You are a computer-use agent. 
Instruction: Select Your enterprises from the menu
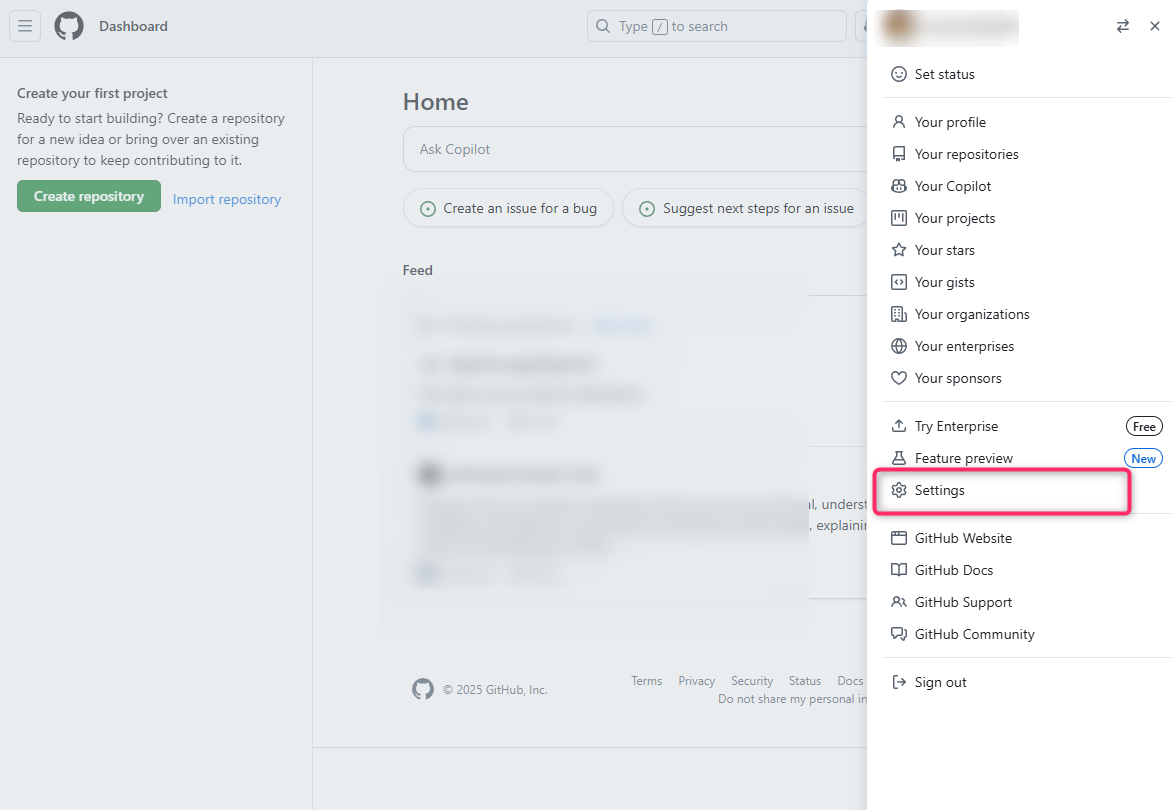click(x=1026, y=346)
